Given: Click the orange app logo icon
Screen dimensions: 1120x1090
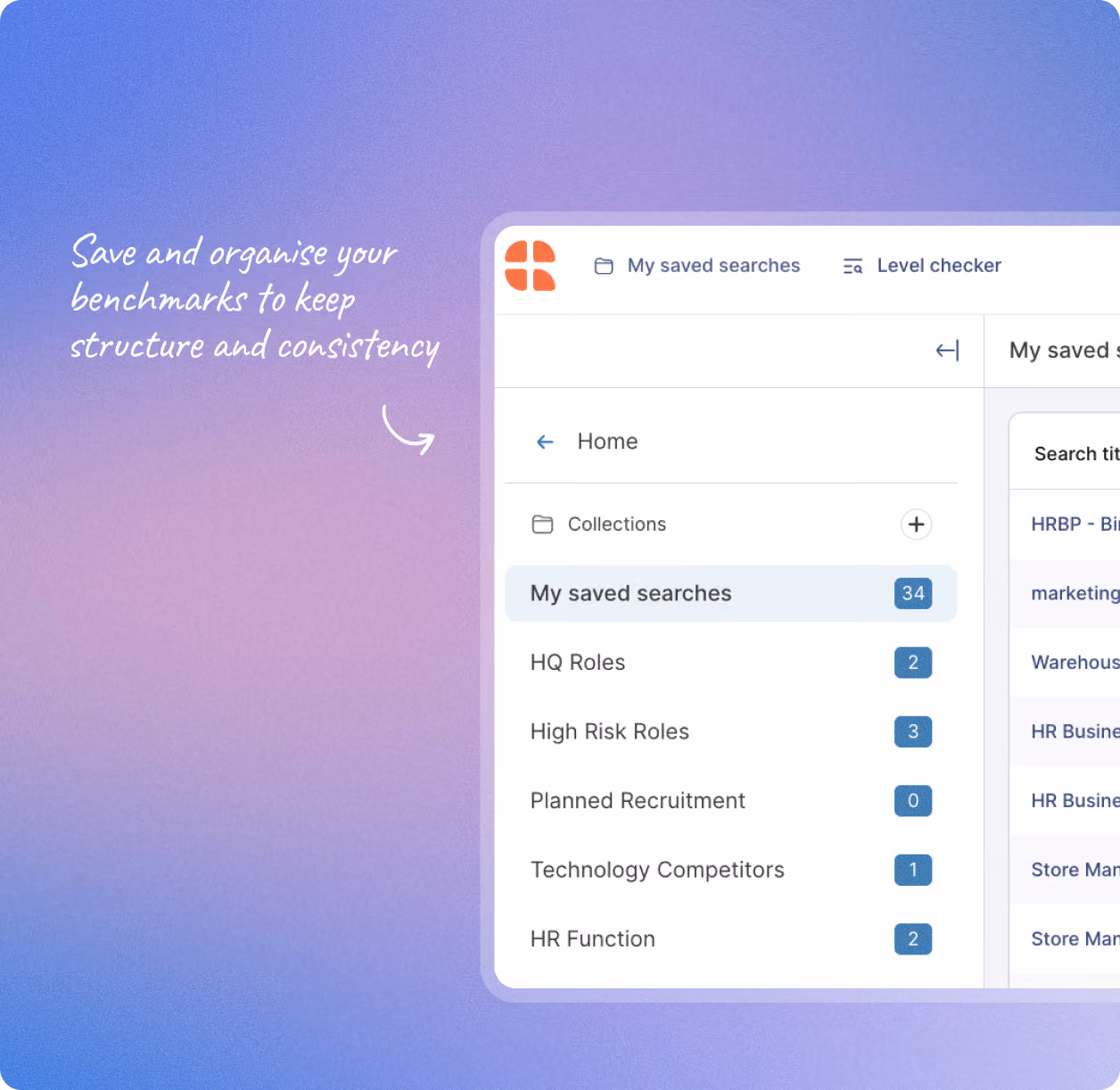Looking at the screenshot, I should click(531, 266).
